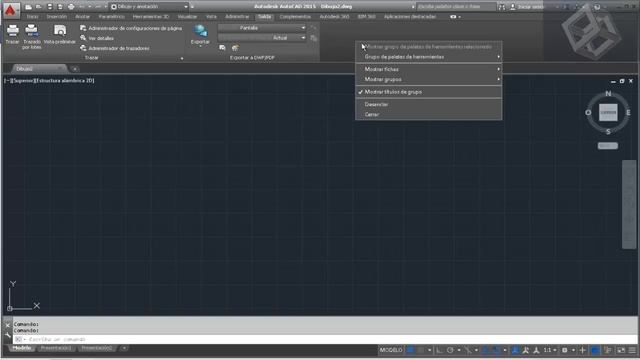Switch to the Insertar ribbon tab
Screen dimensions: 640x360
(x=57, y=17)
